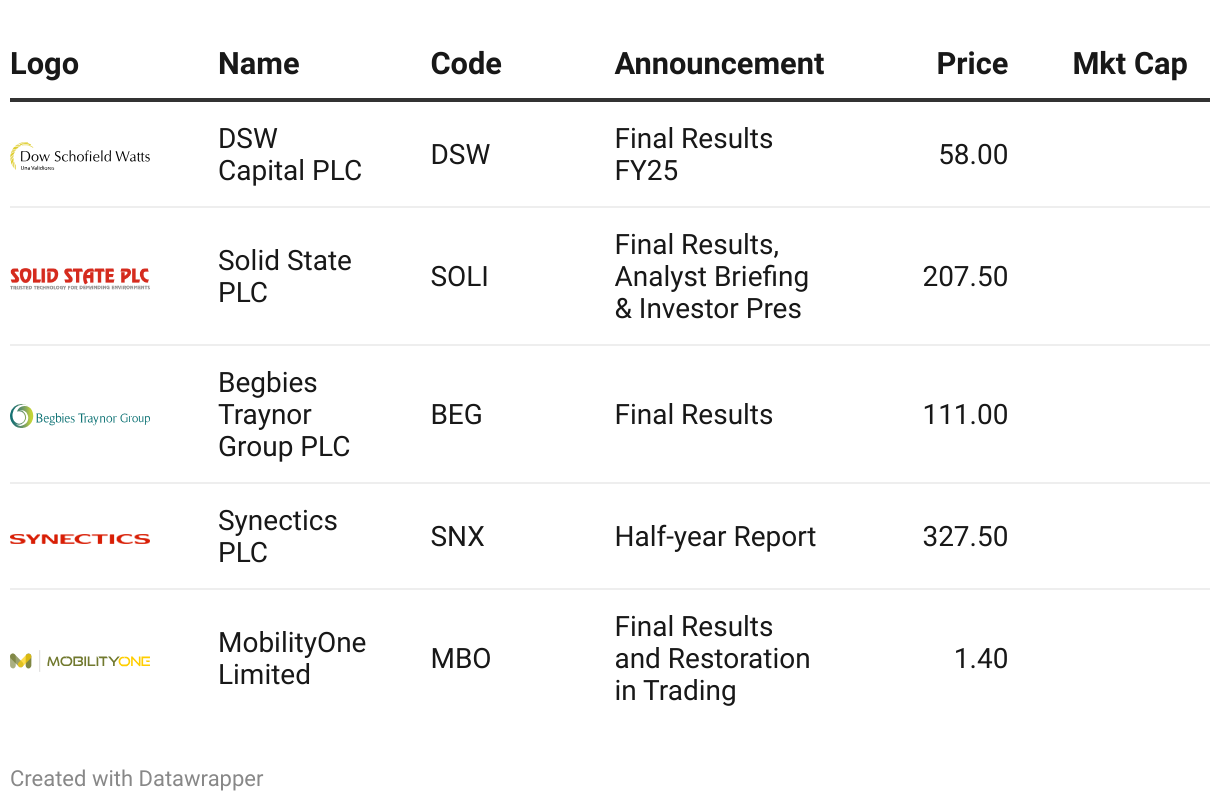Select the Half-year Report announcement

pyautogui.click(x=715, y=537)
